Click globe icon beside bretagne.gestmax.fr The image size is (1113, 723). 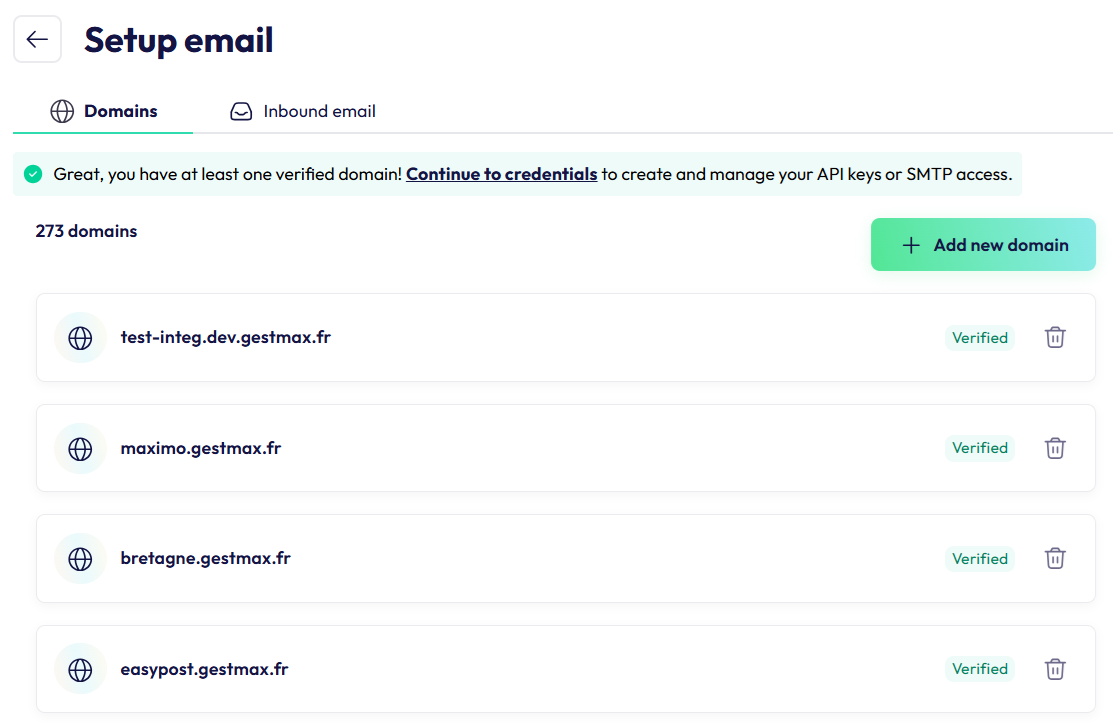pyautogui.click(x=80, y=559)
